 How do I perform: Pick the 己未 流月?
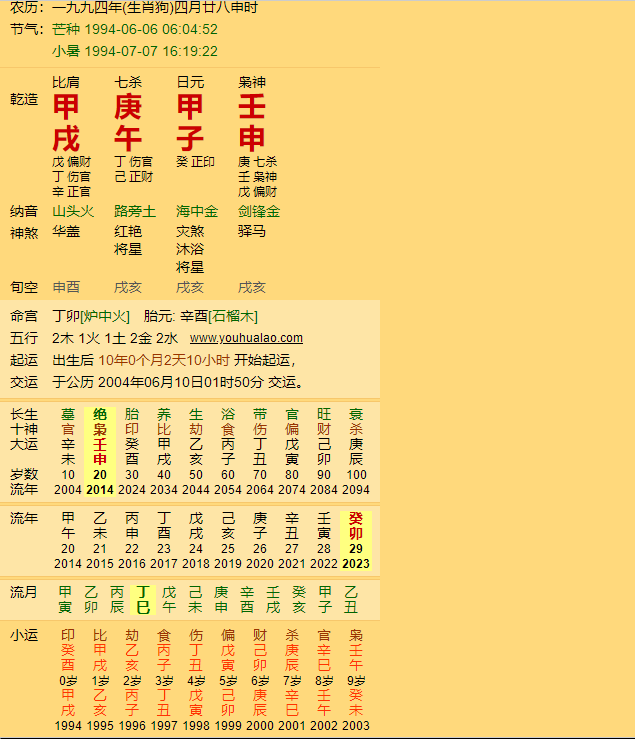coord(195,599)
